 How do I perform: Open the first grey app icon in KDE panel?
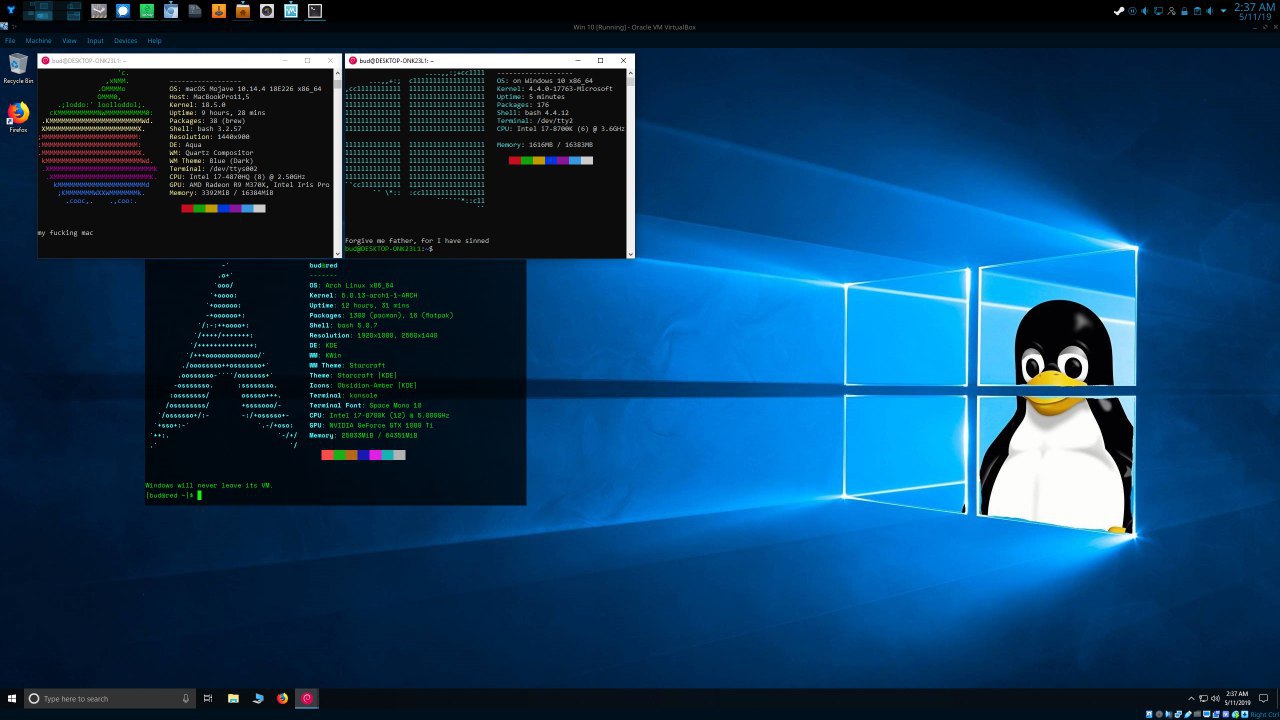tap(99, 11)
